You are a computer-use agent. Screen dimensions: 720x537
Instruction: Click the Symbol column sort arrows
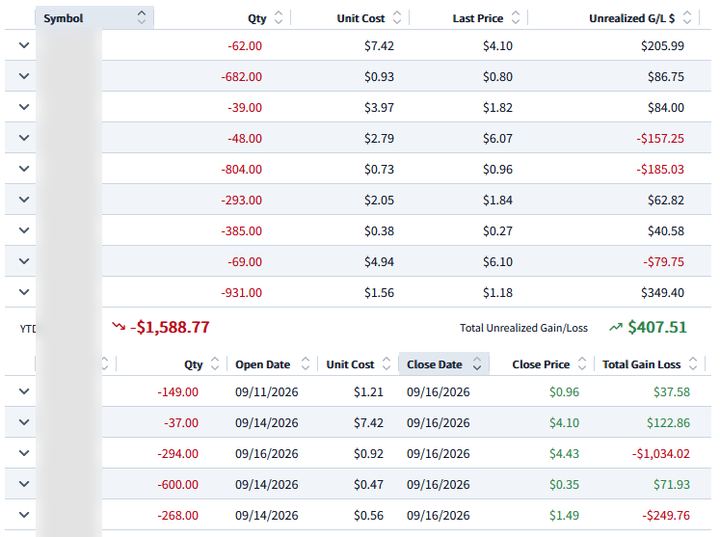coord(141,17)
